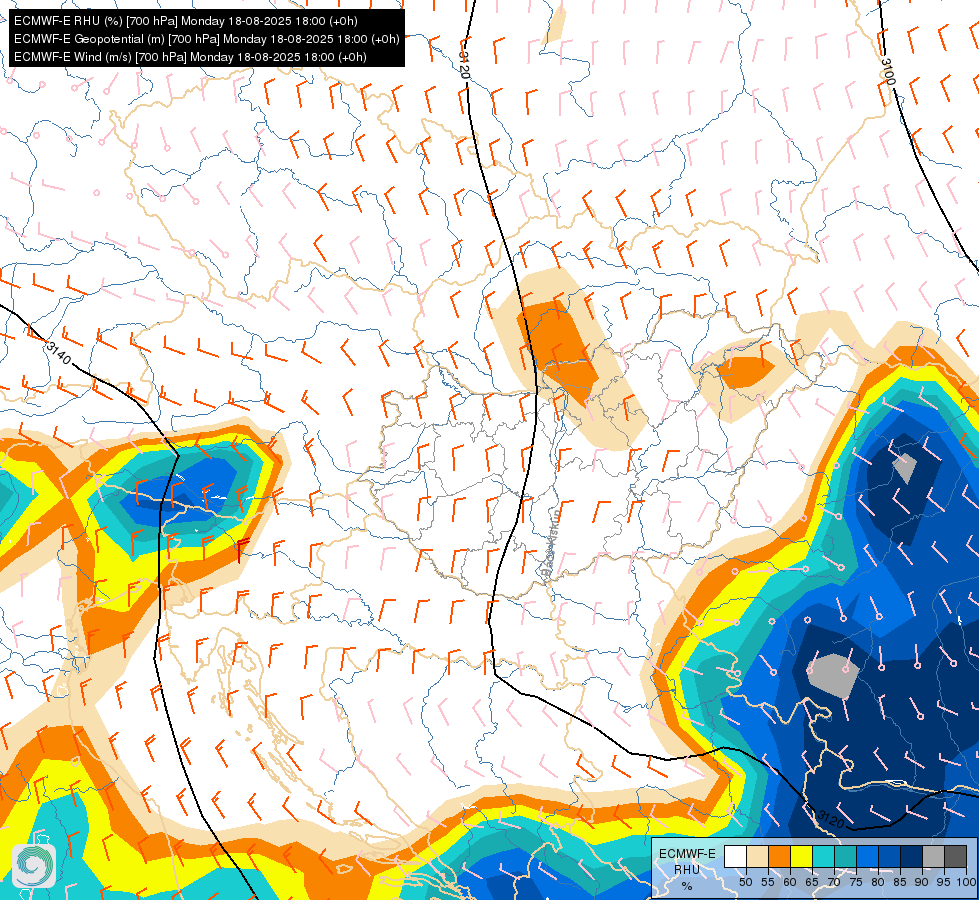Viewport: 979px width, 900px height.
Task: Pick the light gray 90-95 legend swatch
Action: pos(933,856)
